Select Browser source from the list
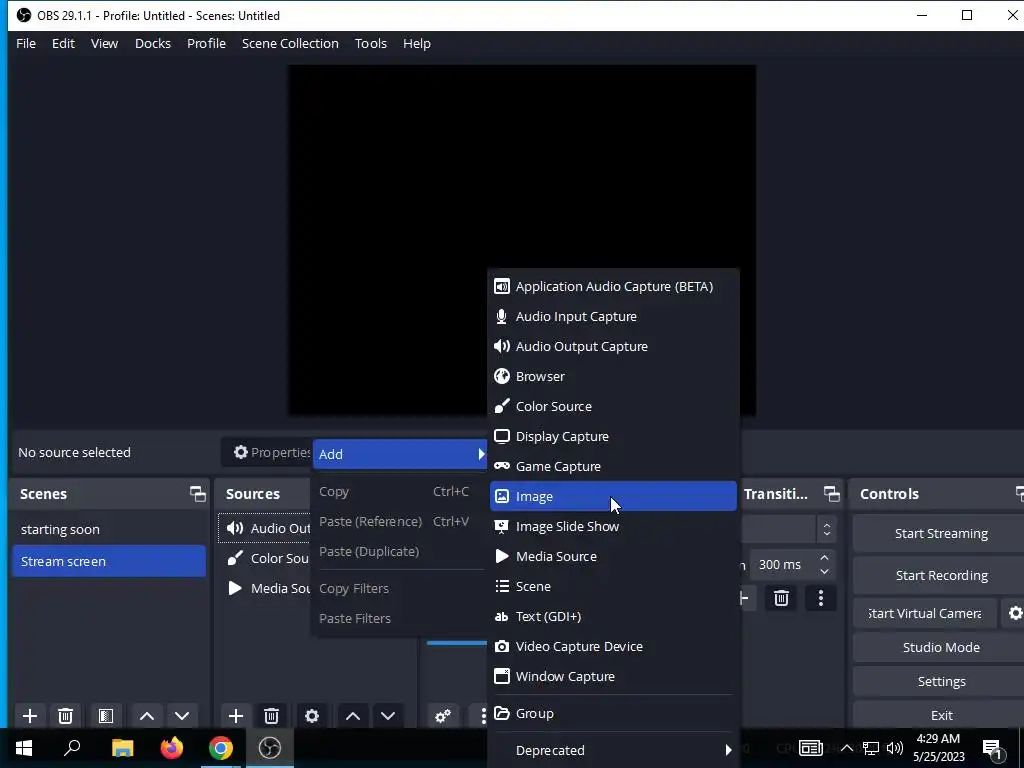Image resolution: width=1024 pixels, height=768 pixels. tap(613, 376)
